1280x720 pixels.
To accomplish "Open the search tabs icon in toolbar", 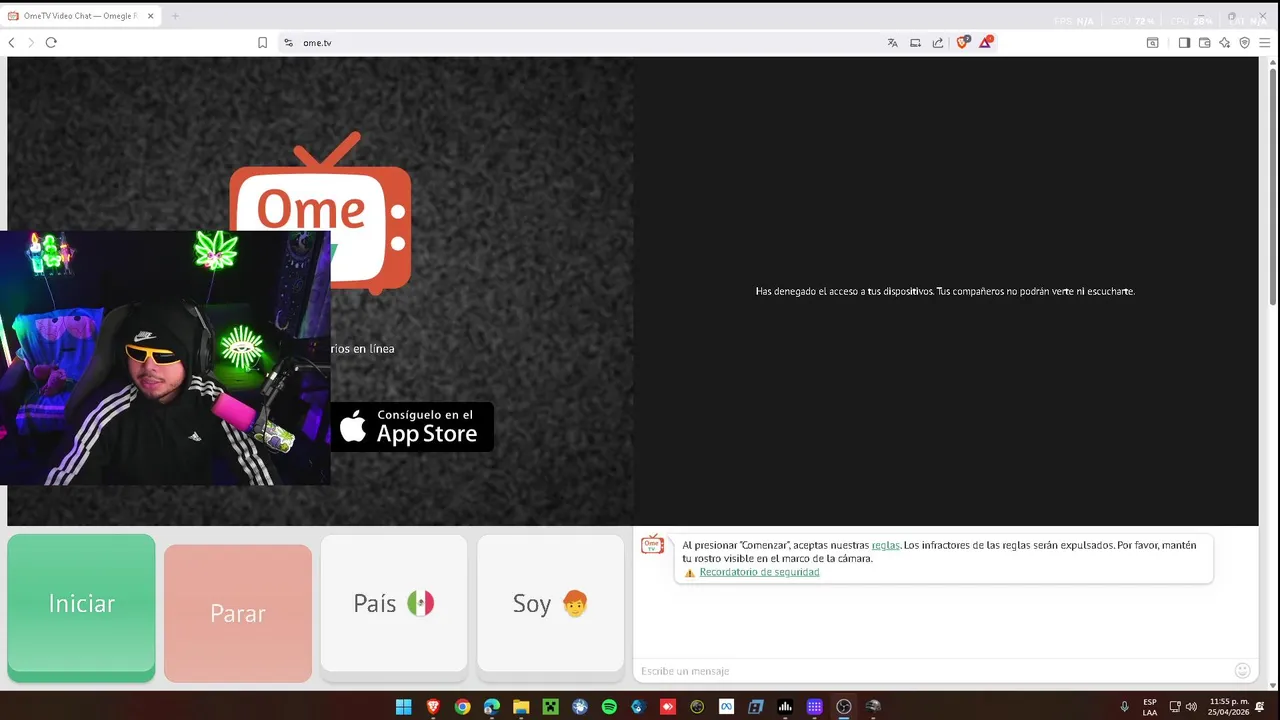I will (x=1152, y=43).
